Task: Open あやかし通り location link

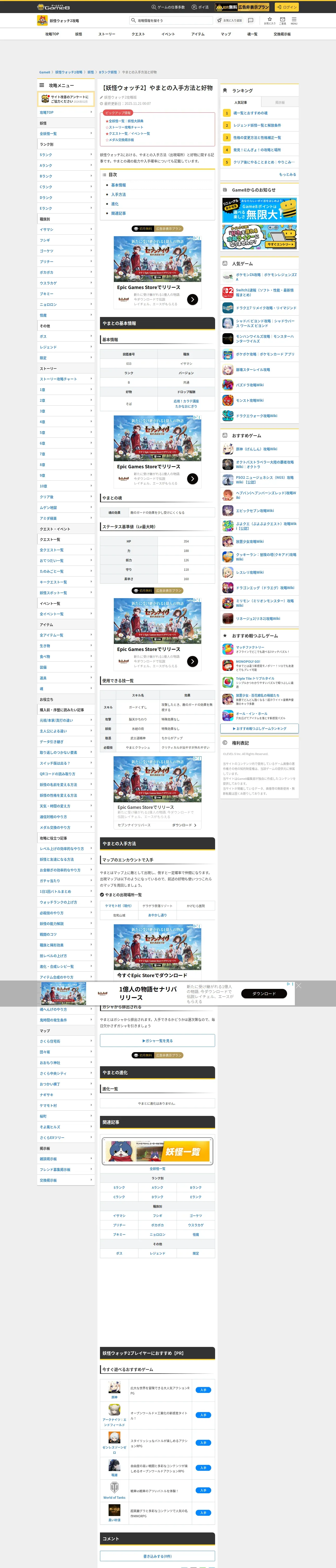Action: 157,915
